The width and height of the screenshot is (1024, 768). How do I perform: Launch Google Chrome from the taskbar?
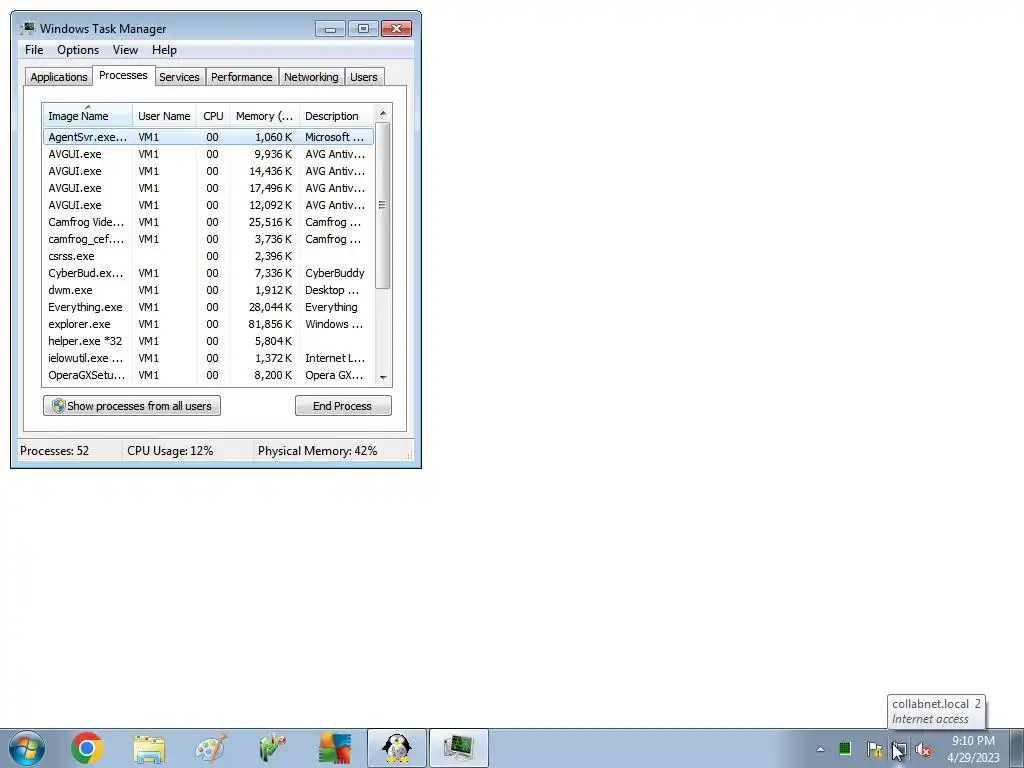(87, 748)
